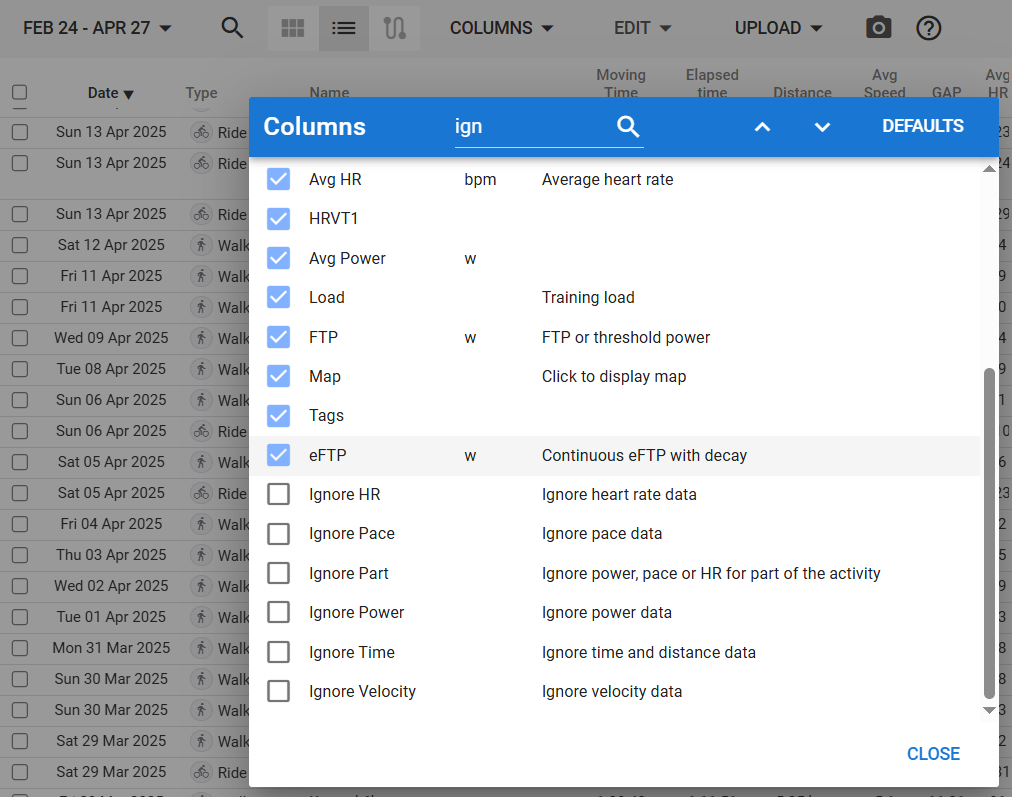Uncheck the Load column
The width and height of the screenshot is (1012, 797).
(278, 298)
